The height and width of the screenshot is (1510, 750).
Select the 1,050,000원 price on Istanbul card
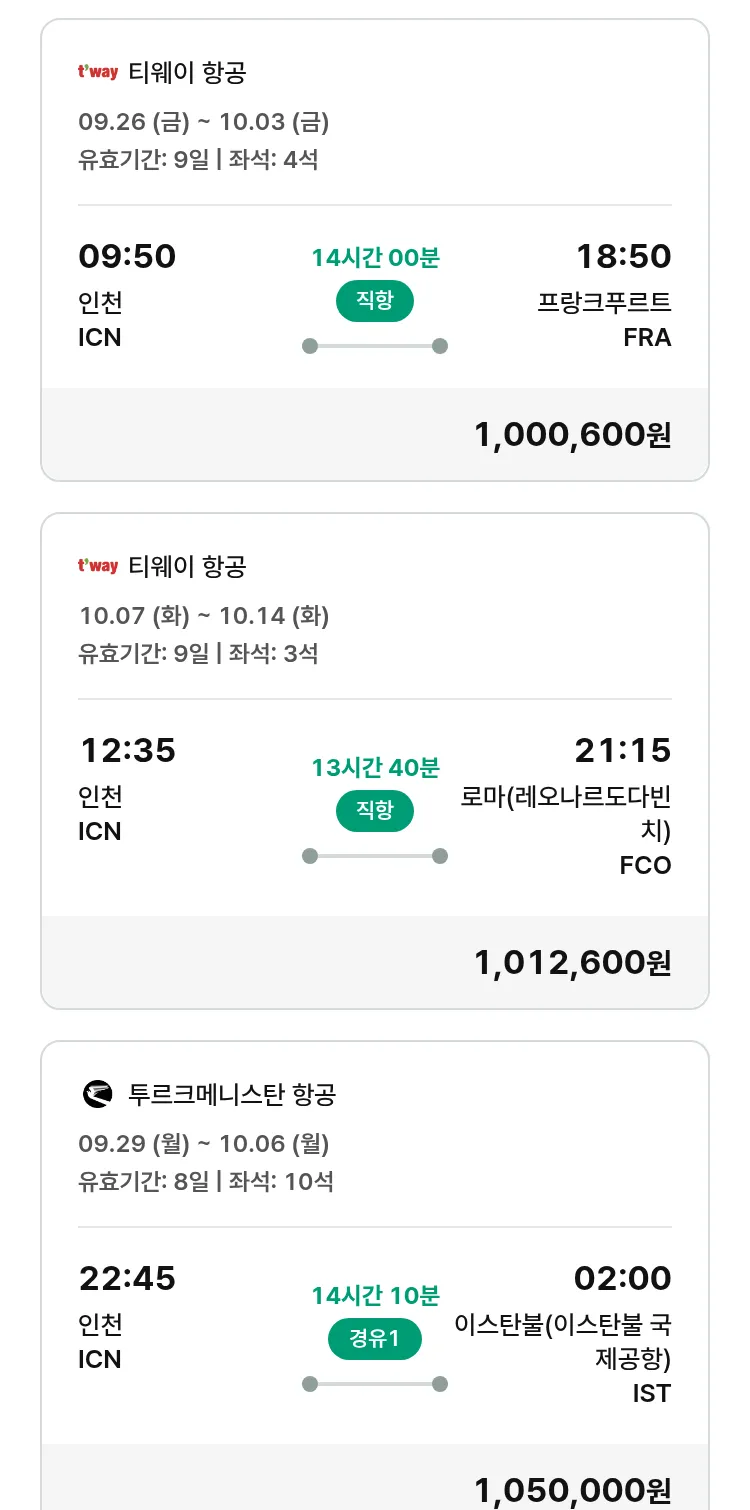click(572, 1490)
